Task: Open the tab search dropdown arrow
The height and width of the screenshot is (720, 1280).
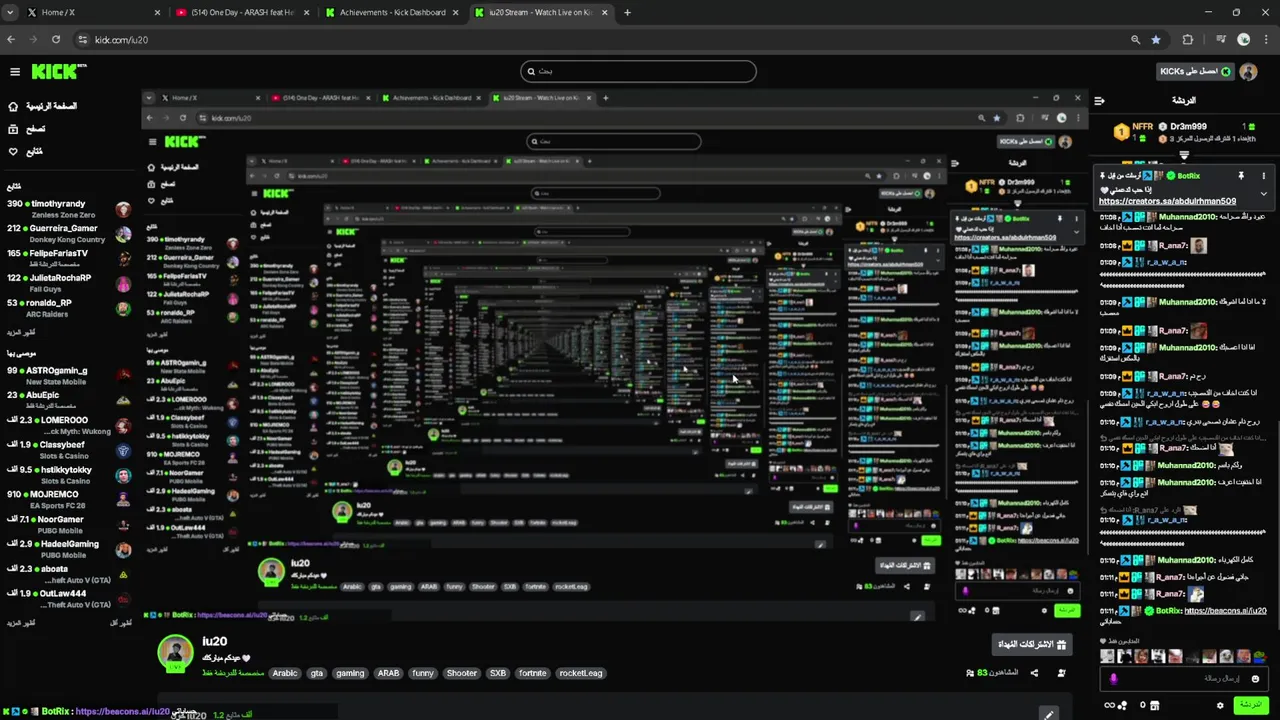Action: point(10,13)
